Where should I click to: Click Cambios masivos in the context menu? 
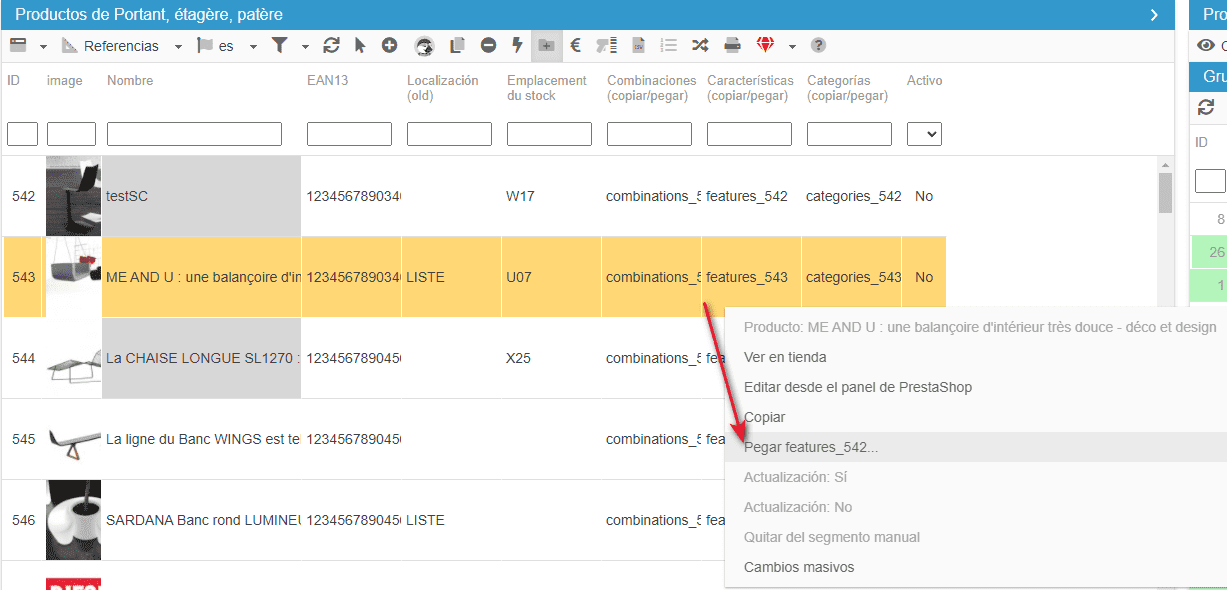[x=799, y=567]
